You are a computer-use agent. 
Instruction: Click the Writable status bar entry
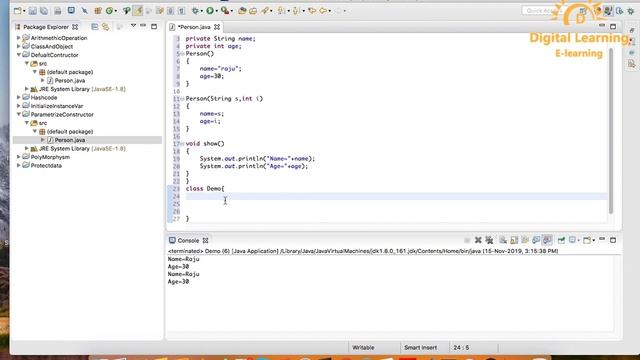pos(363,348)
